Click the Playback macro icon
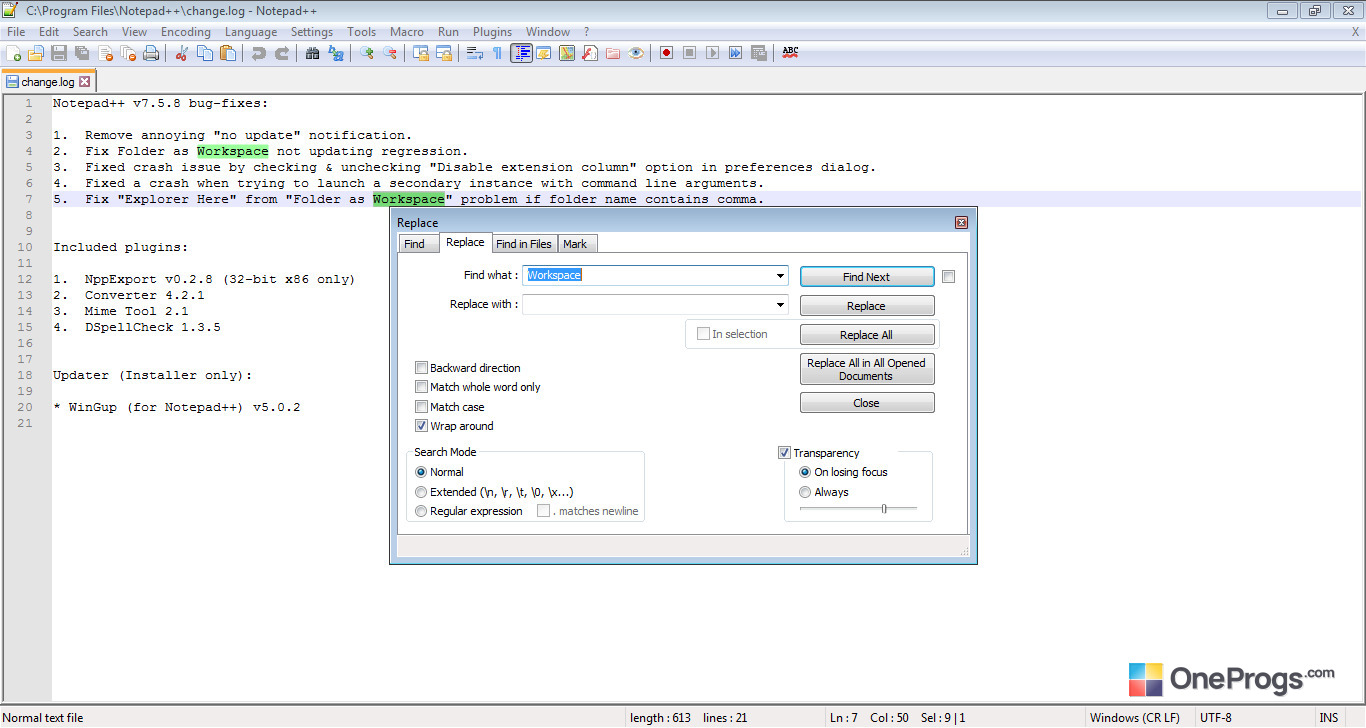Screen dimensions: 1366x728 (x=712, y=53)
